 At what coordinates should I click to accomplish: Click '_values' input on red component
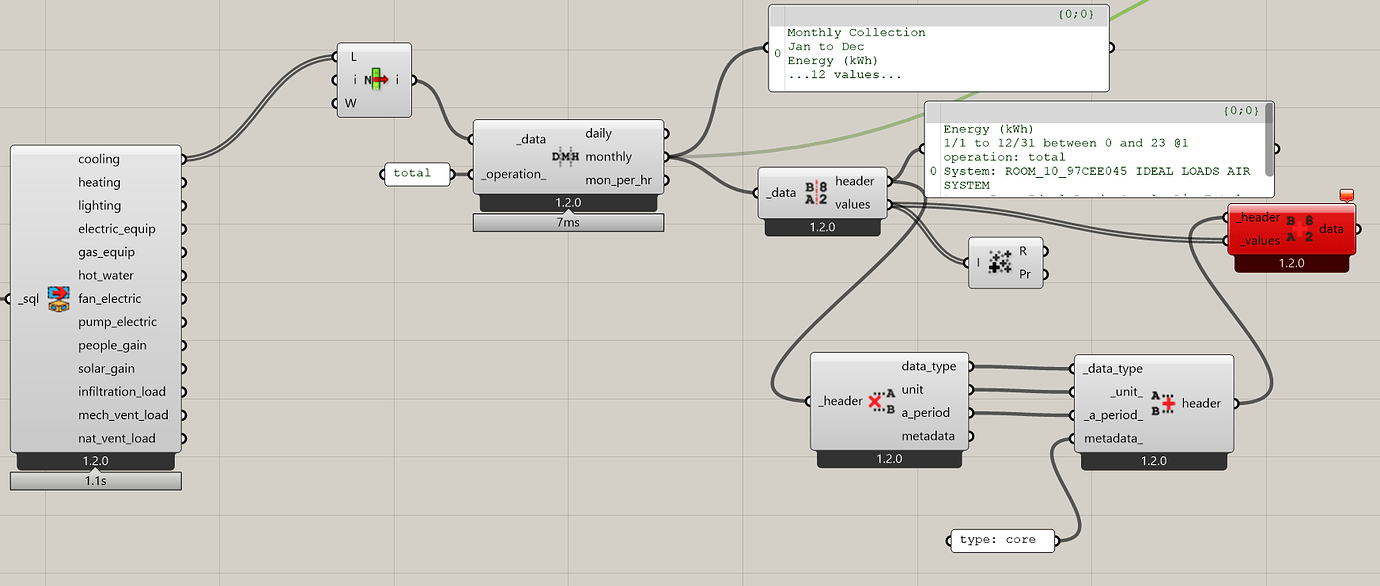(1258, 240)
